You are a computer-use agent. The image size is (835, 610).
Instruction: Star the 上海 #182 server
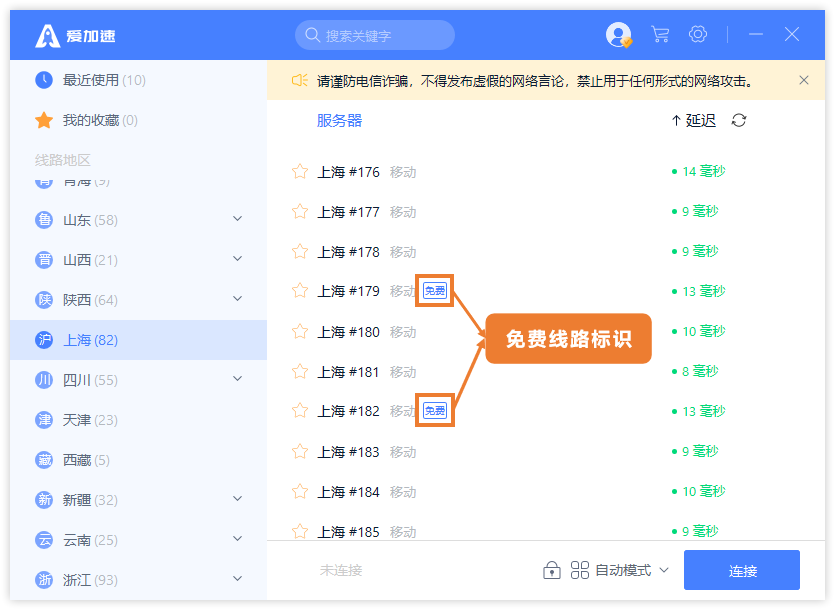300,411
